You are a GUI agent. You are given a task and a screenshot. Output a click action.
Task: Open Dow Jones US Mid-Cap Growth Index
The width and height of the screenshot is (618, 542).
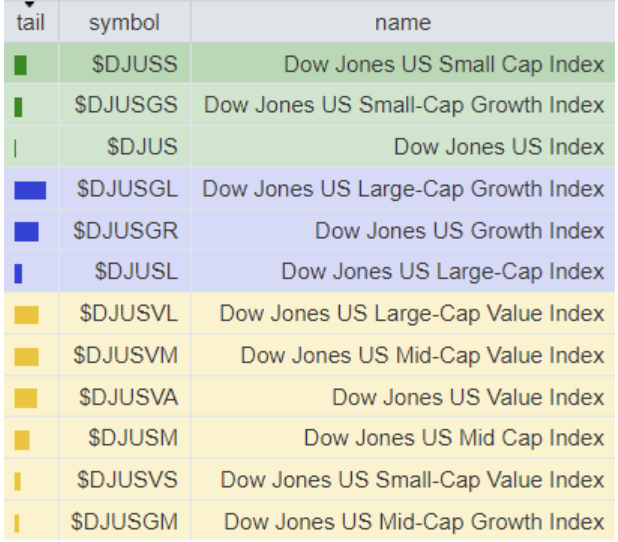[x=414, y=522]
